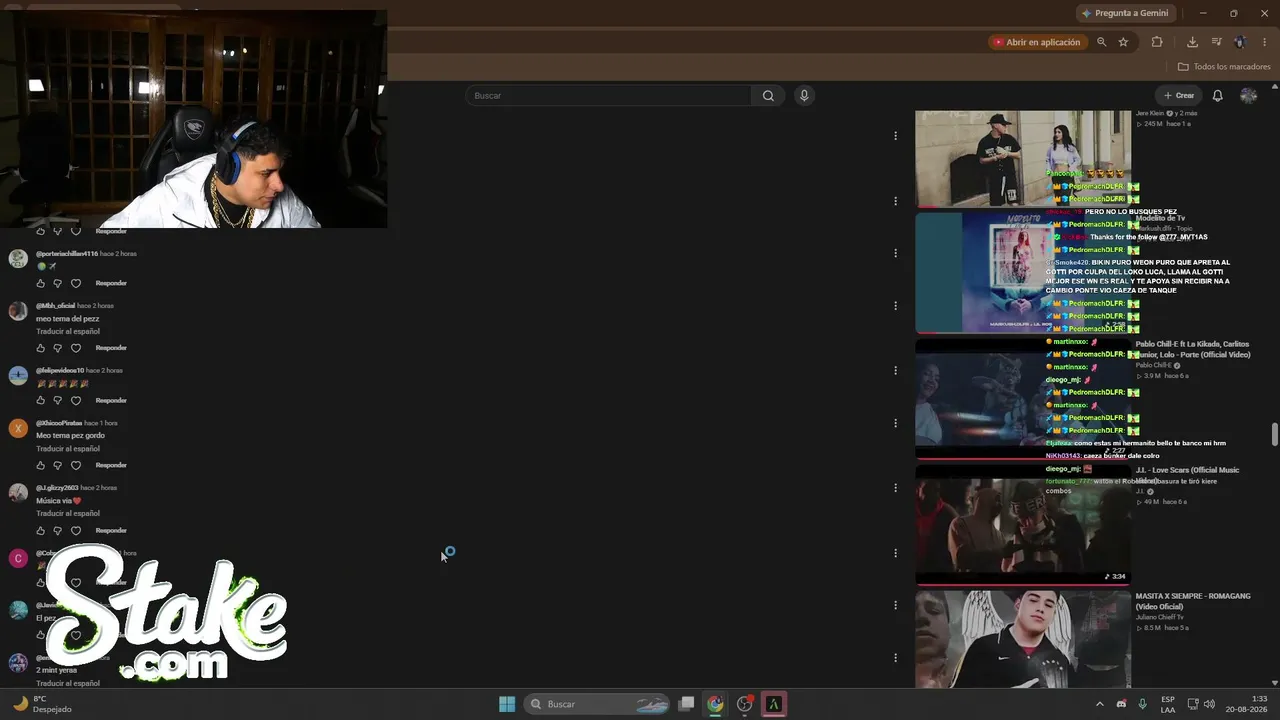Open the @felipevideos10 channel link

tap(60, 371)
